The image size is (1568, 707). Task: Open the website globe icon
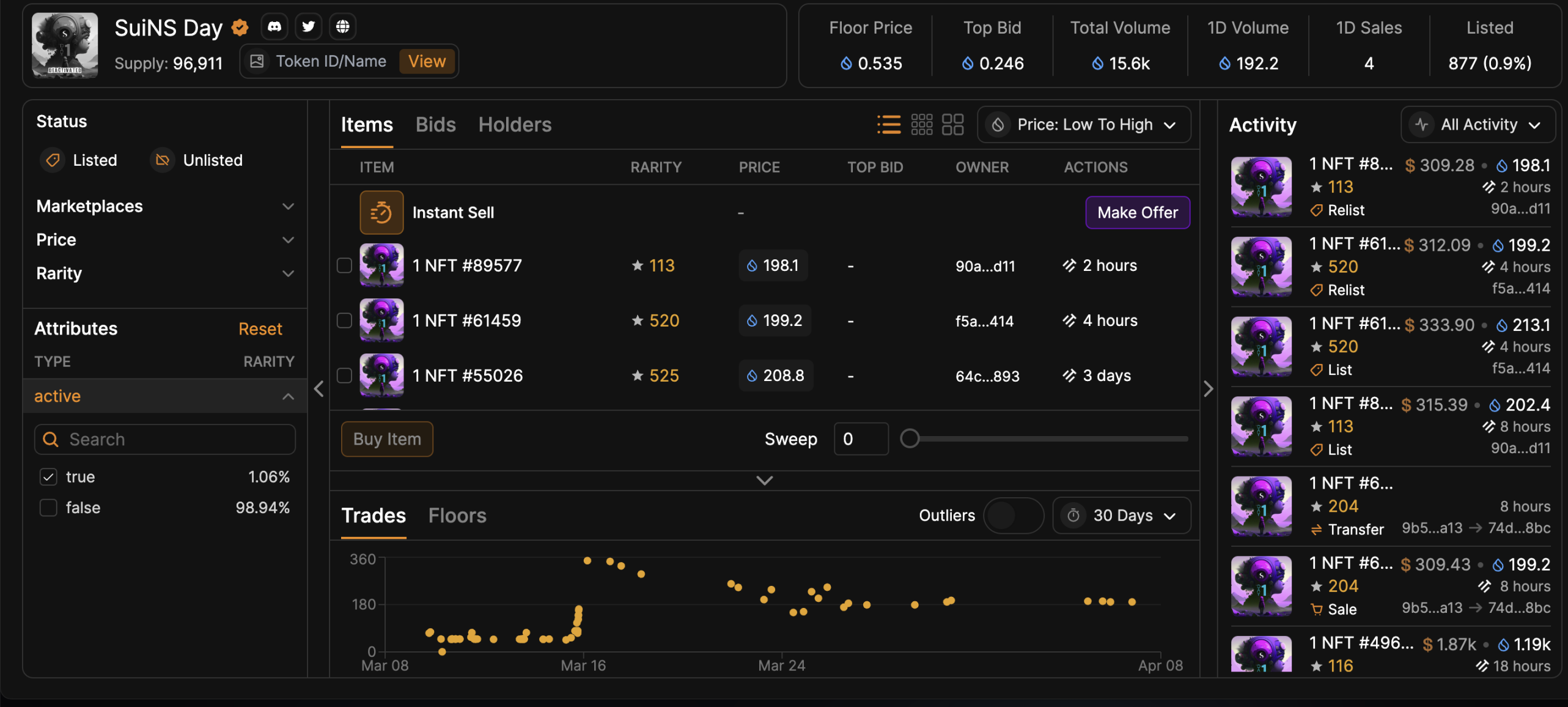[342, 26]
